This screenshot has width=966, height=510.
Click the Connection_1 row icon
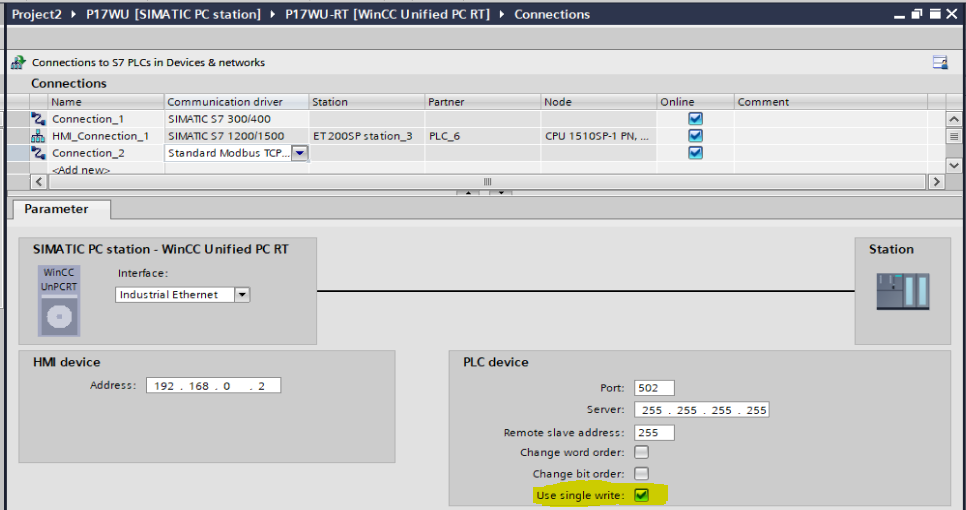(38, 119)
